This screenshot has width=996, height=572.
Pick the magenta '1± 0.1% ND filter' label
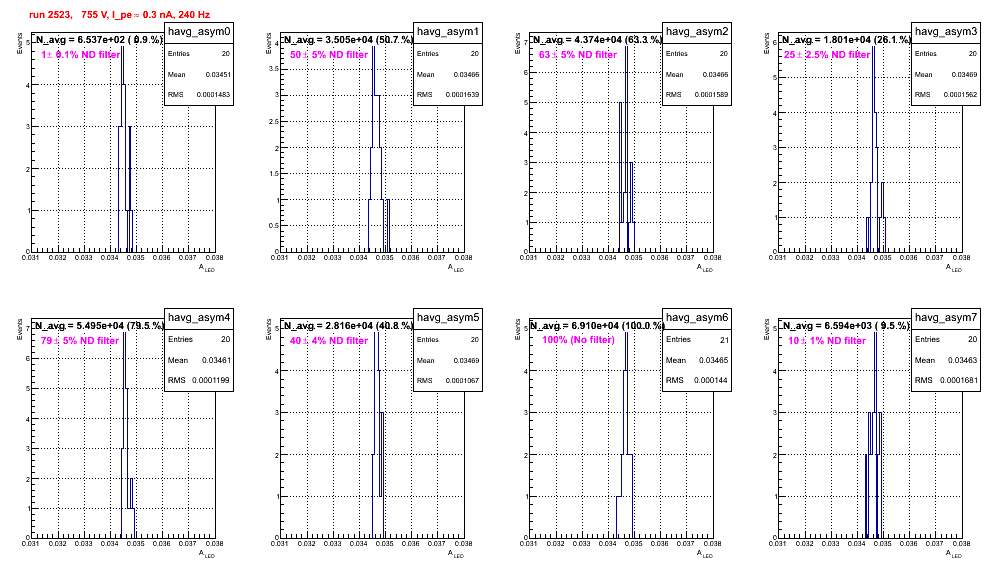click(x=81, y=55)
